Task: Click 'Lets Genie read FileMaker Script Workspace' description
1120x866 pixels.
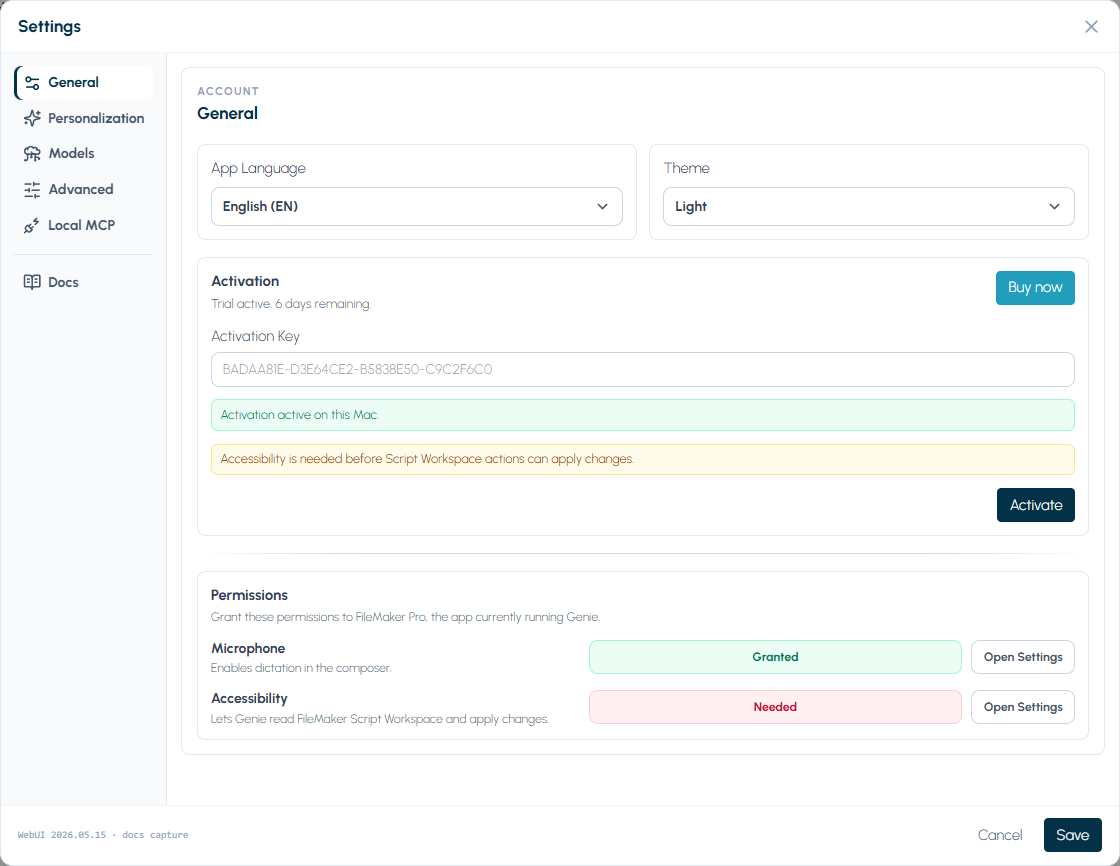Action: tap(379, 720)
